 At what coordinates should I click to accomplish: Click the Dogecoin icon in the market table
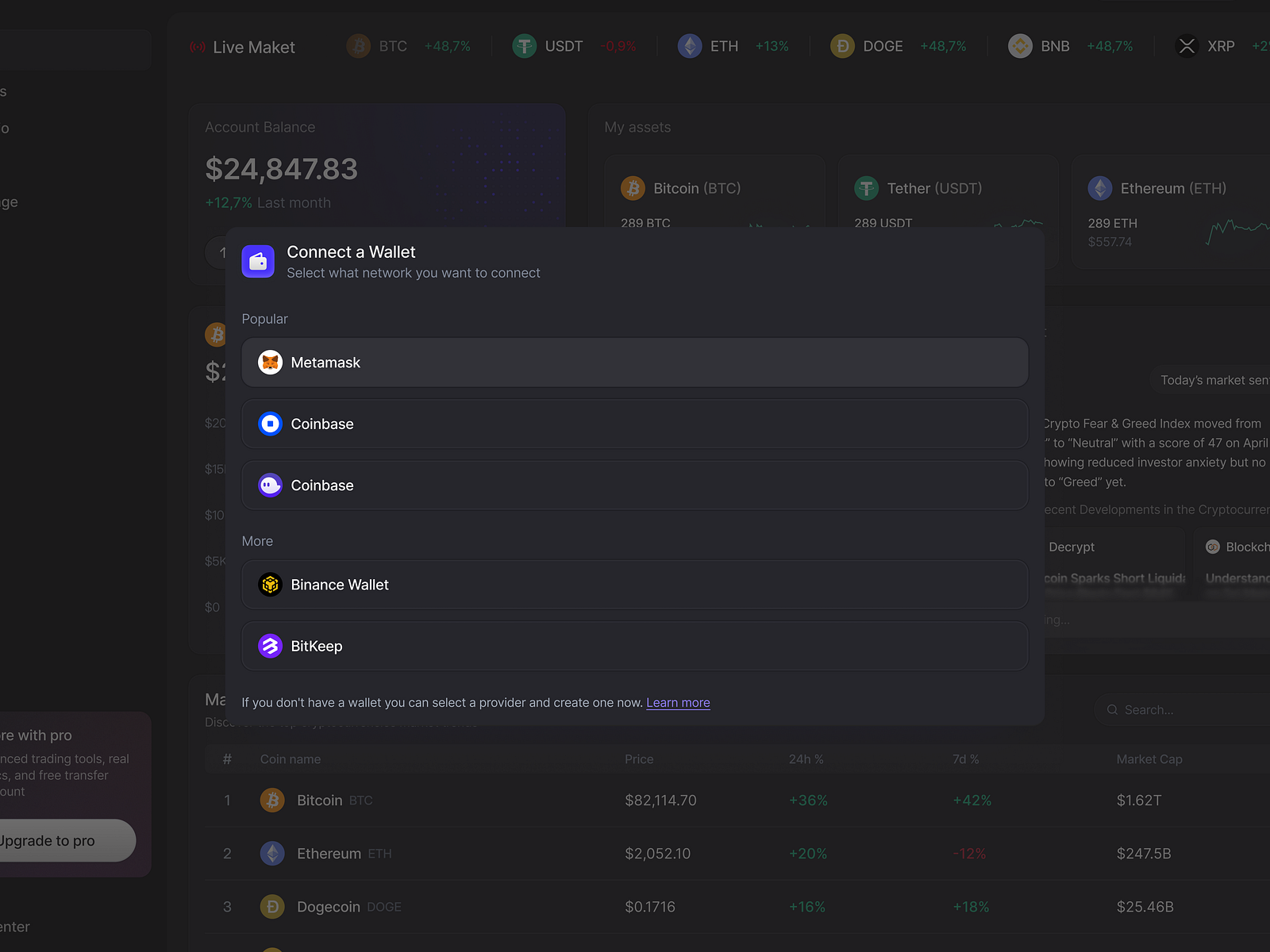271,906
